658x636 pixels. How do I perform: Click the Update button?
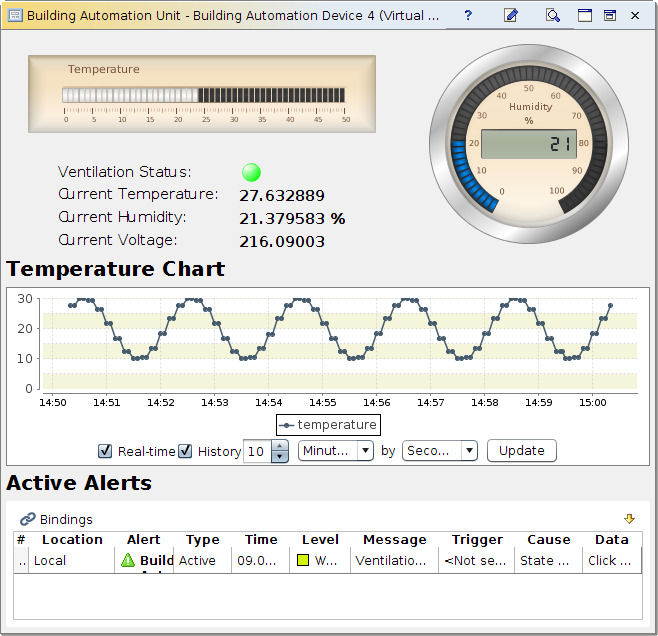522,451
